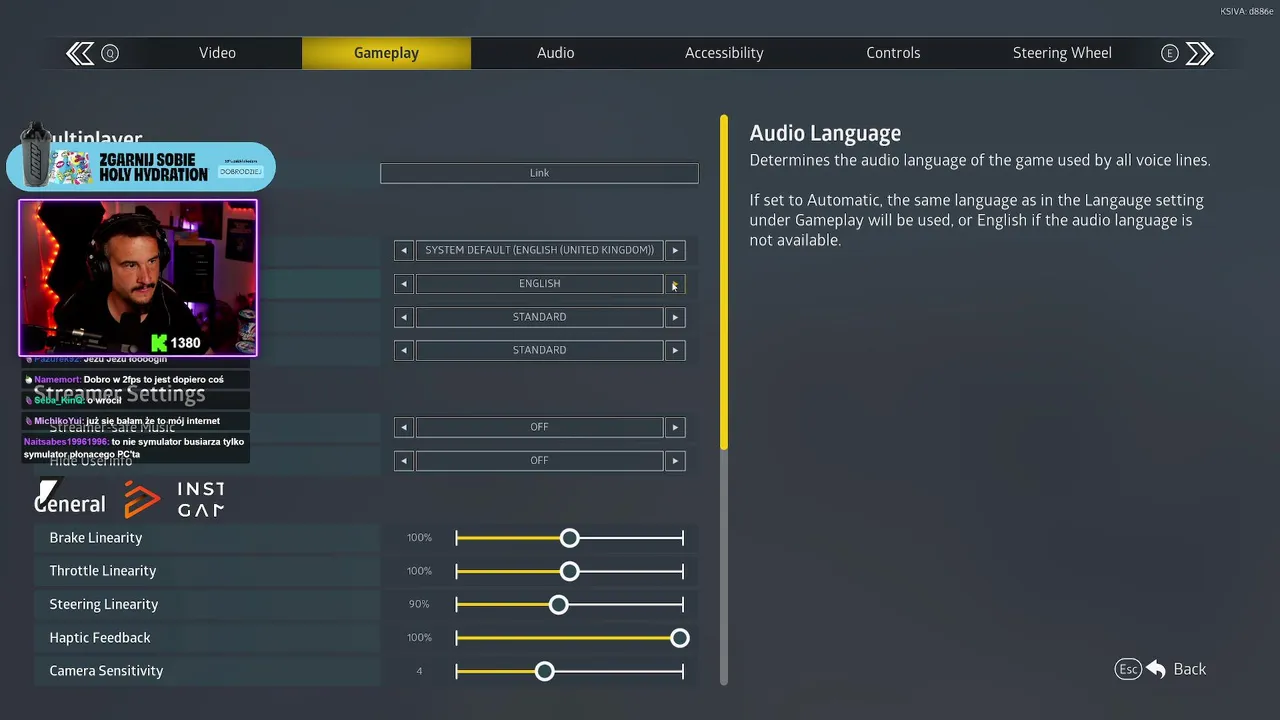
Task: Click the second STANDARD value box
Action: [x=539, y=350]
